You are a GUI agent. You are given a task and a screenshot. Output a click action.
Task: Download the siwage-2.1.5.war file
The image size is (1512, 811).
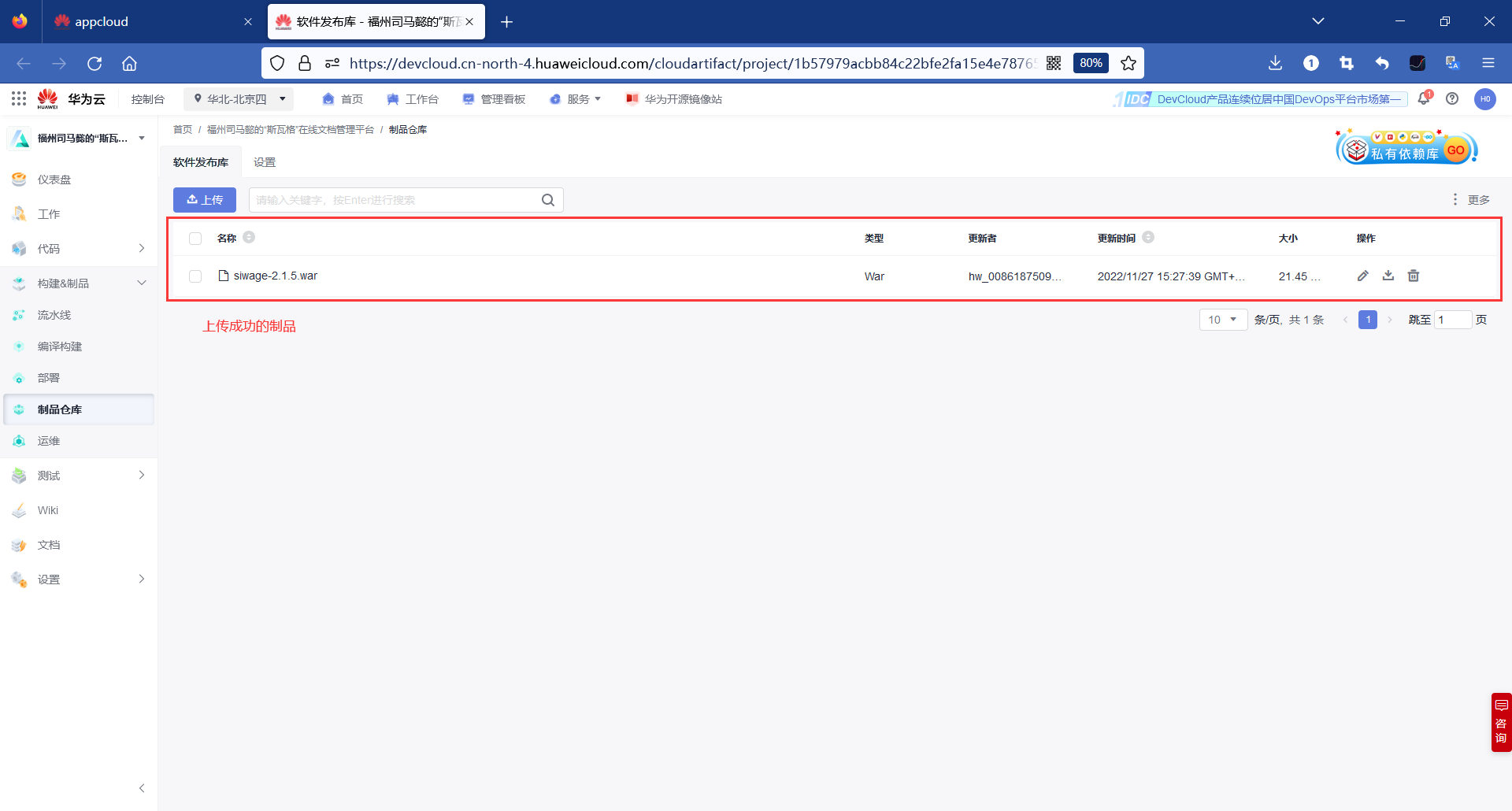click(x=1388, y=276)
